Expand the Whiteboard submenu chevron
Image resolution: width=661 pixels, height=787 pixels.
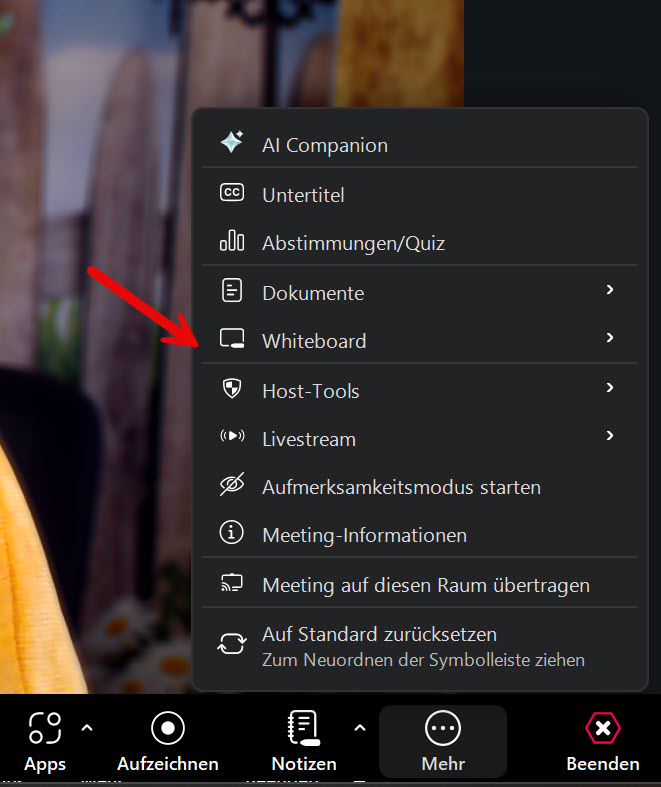coord(610,339)
